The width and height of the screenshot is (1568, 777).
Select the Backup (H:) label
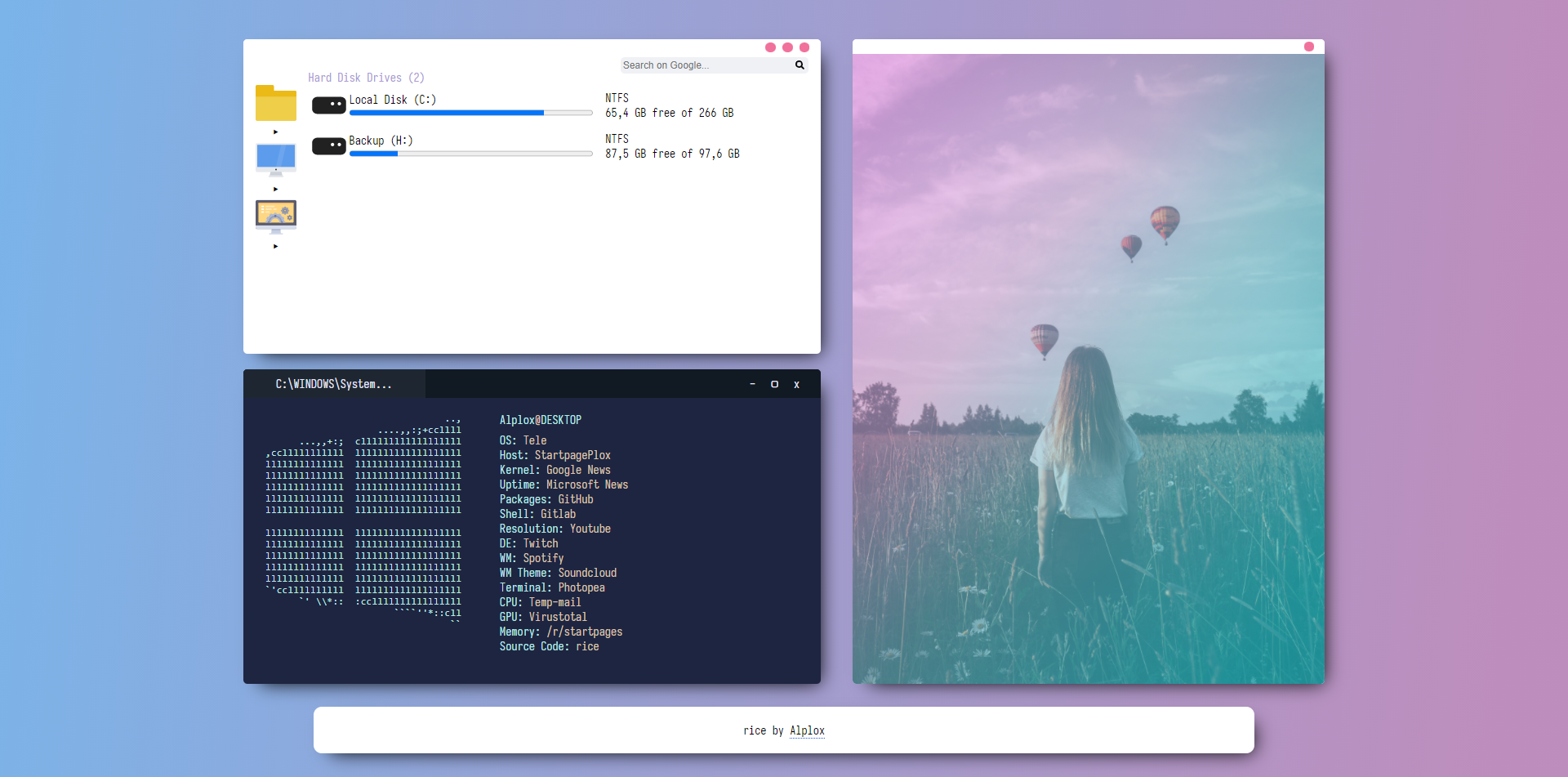pyautogui.click(x=381, y=141)
